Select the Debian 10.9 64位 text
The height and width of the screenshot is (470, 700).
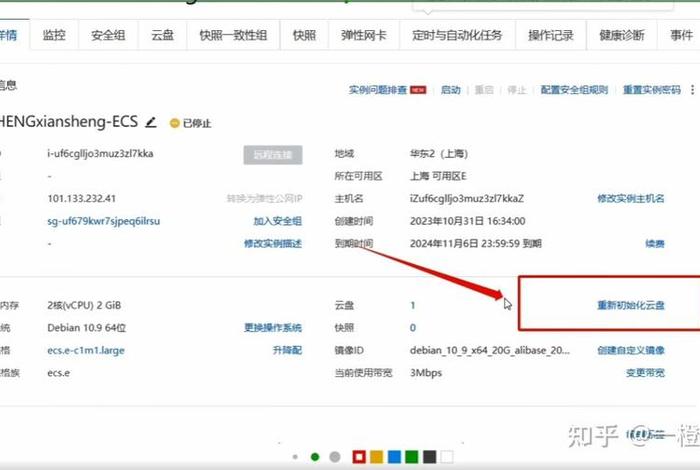(x=87, y=328)
